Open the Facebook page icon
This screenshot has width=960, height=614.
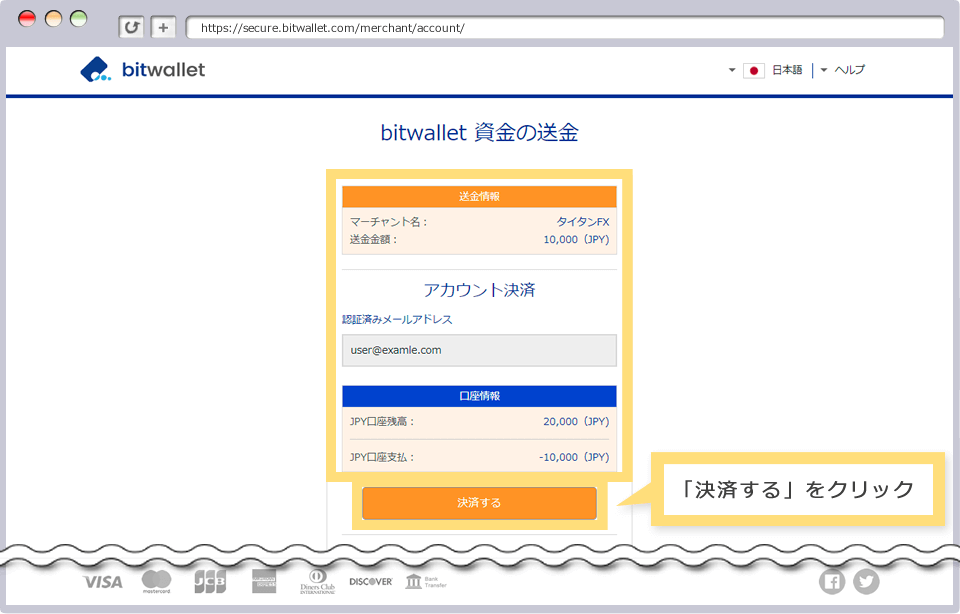[832, 582]
